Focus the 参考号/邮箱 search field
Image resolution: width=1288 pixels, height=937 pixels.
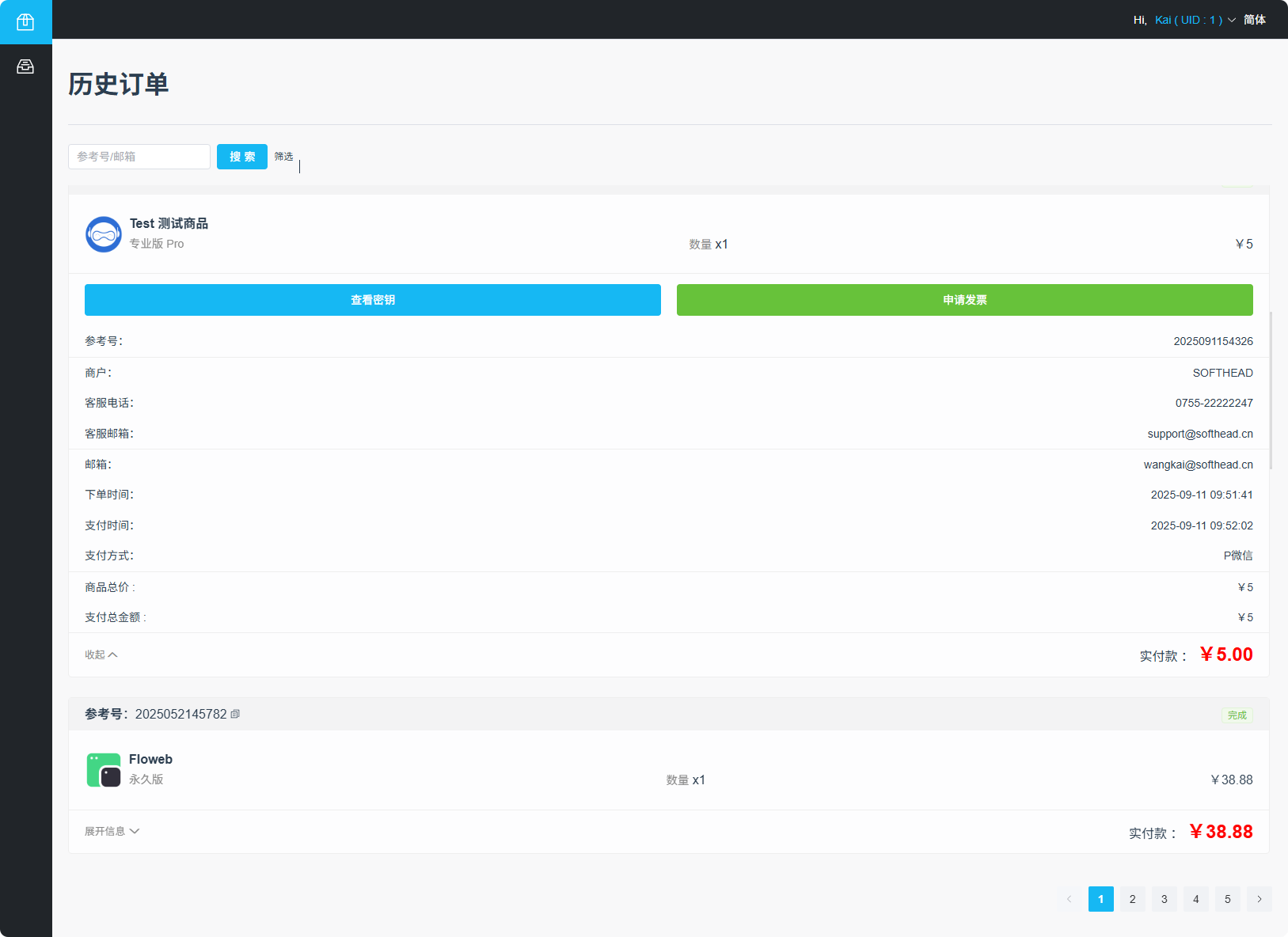[139, 157]
